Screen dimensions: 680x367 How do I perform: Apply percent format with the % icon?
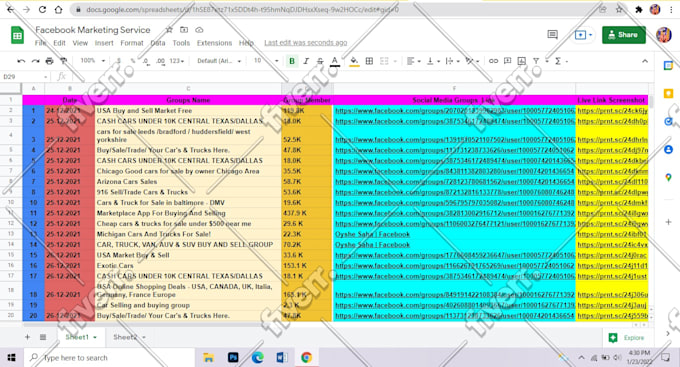click(133, 61)
